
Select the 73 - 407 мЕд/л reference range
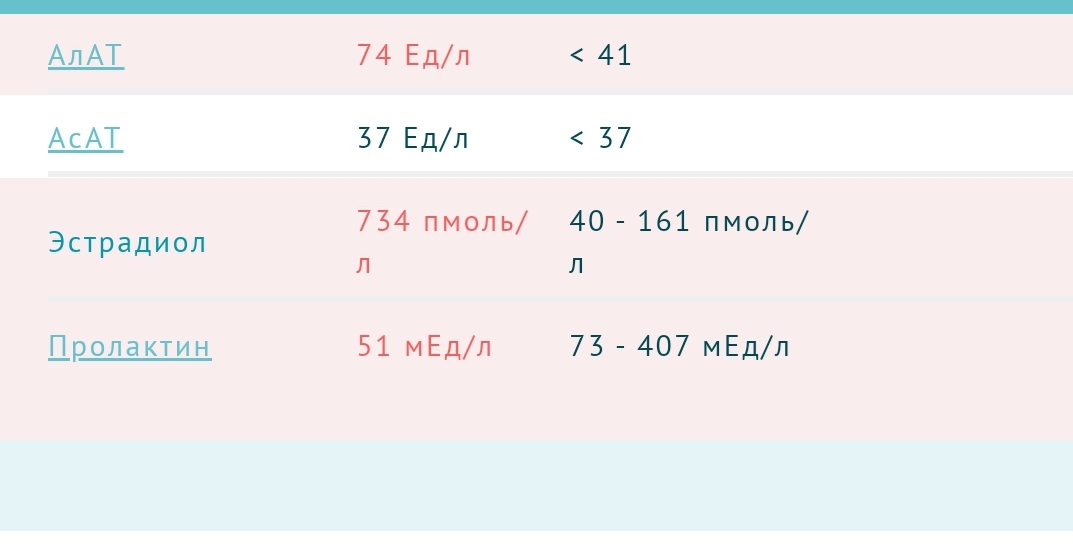pyautogui.click(x=679, y=347)
